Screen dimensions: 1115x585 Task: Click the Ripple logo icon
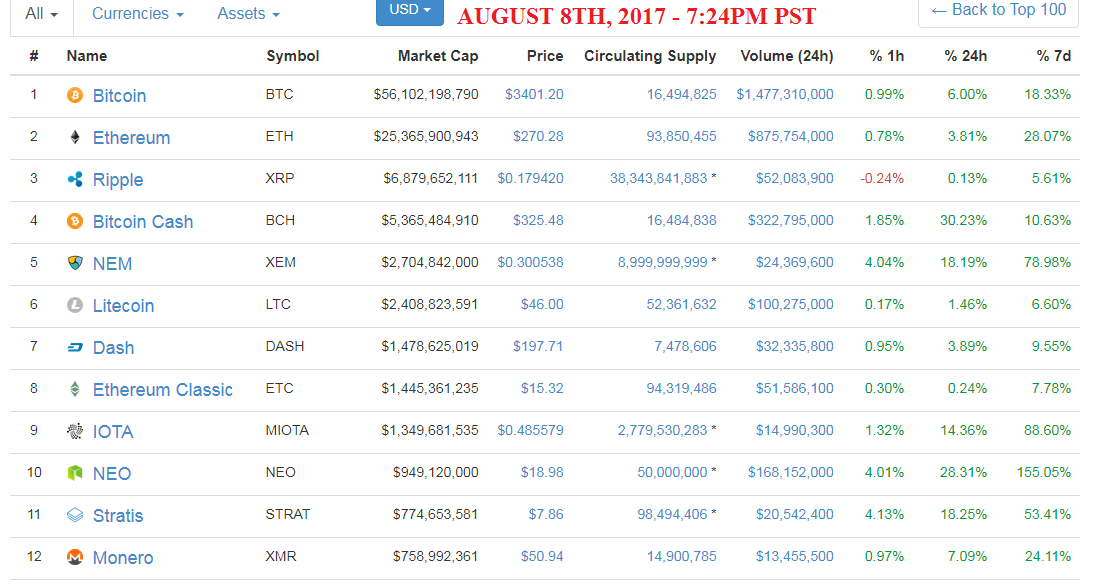(x=75, y=179)
